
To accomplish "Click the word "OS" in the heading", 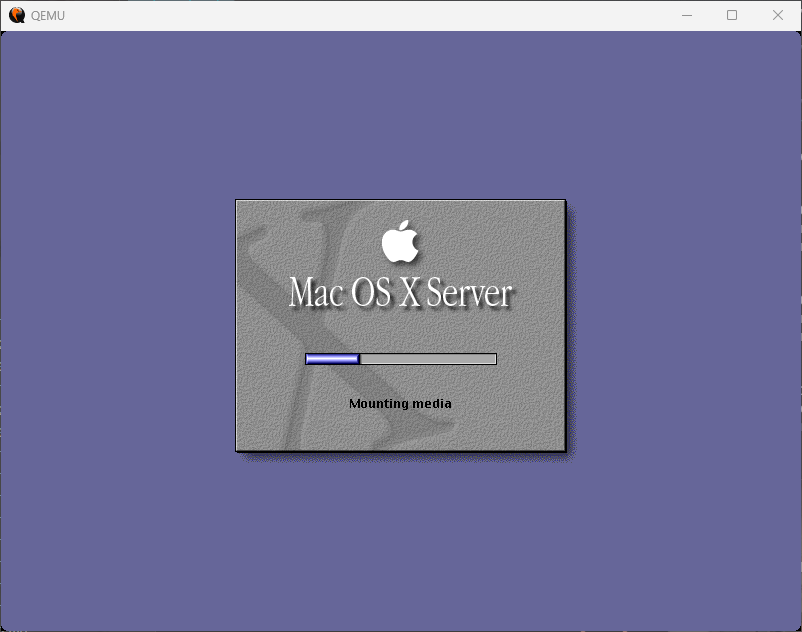I will pos(371,293).
